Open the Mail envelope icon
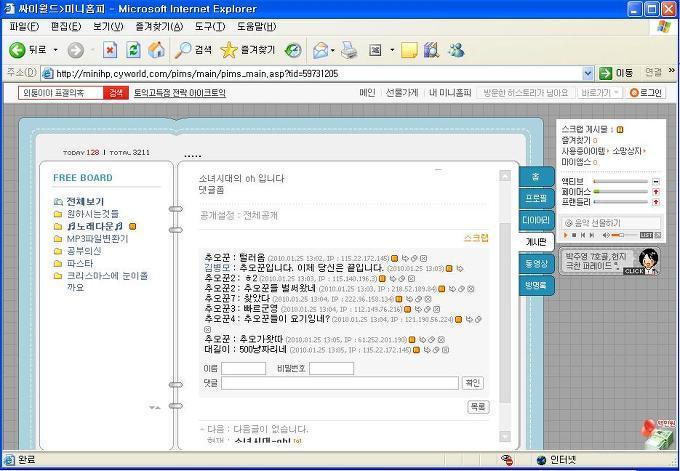 [320, 51]
